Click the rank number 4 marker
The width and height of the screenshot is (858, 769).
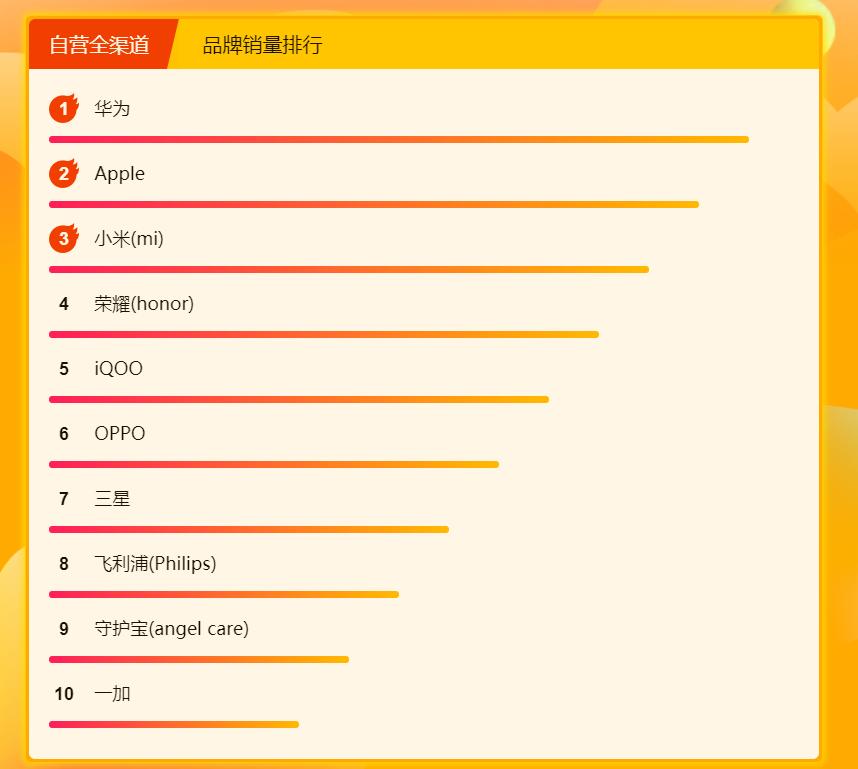click(63, 304)
